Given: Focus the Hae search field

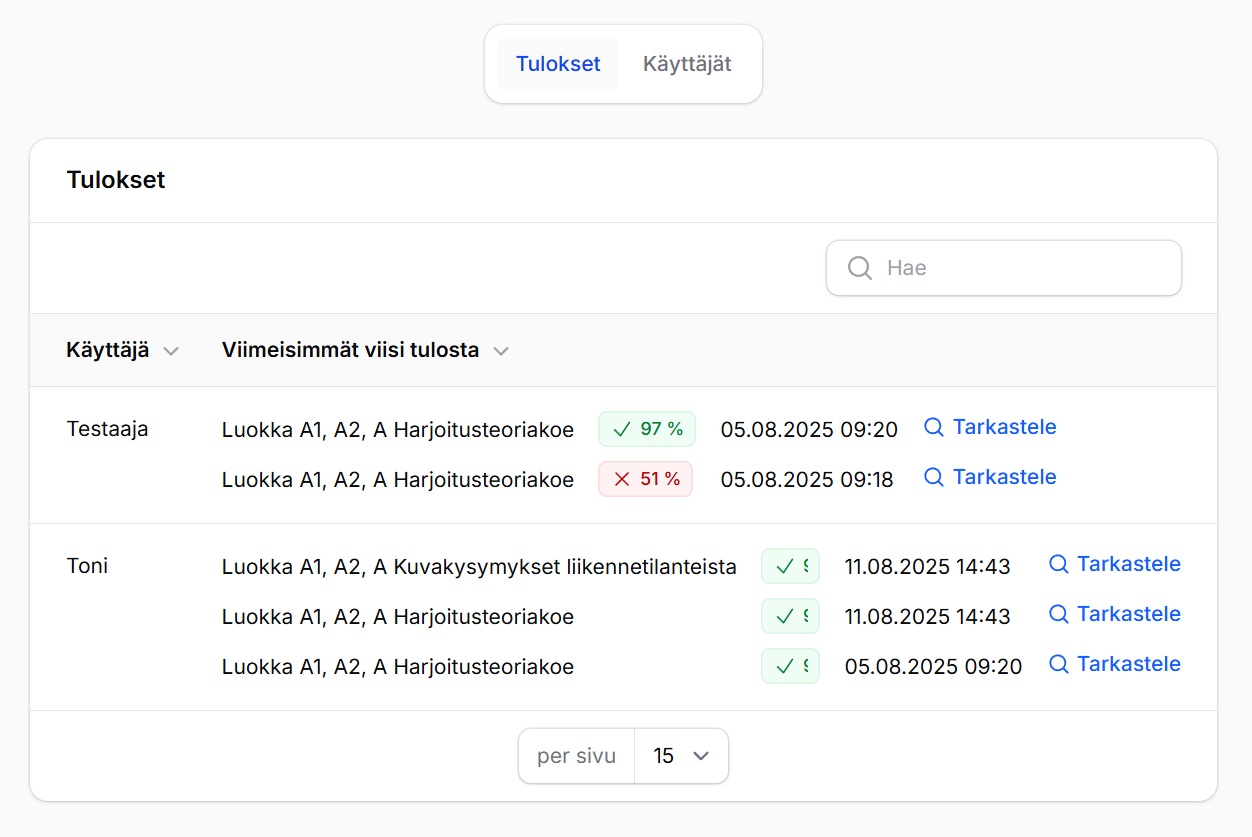Looking at the screenshot, I should point(1020,268).
